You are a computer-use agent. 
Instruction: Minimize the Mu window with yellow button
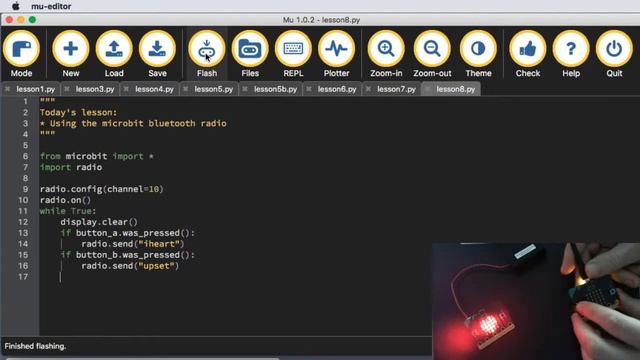click(21, 20)
